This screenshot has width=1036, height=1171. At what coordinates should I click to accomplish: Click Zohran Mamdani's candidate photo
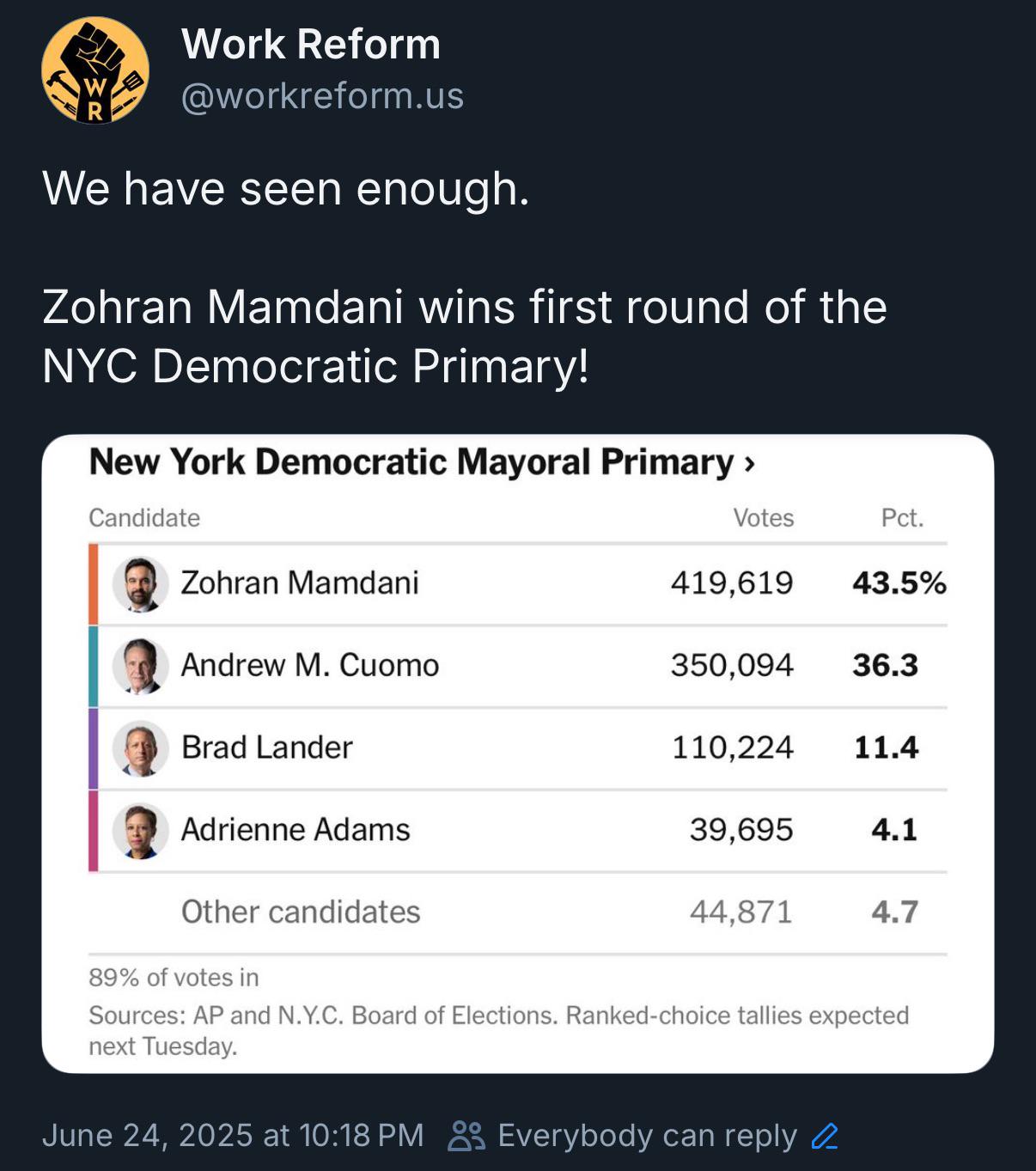click(140, 584)
